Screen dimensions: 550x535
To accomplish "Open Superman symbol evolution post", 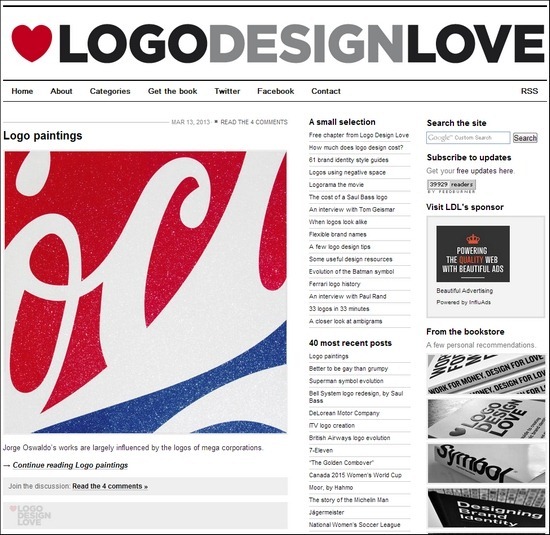I will click(346, 381).
